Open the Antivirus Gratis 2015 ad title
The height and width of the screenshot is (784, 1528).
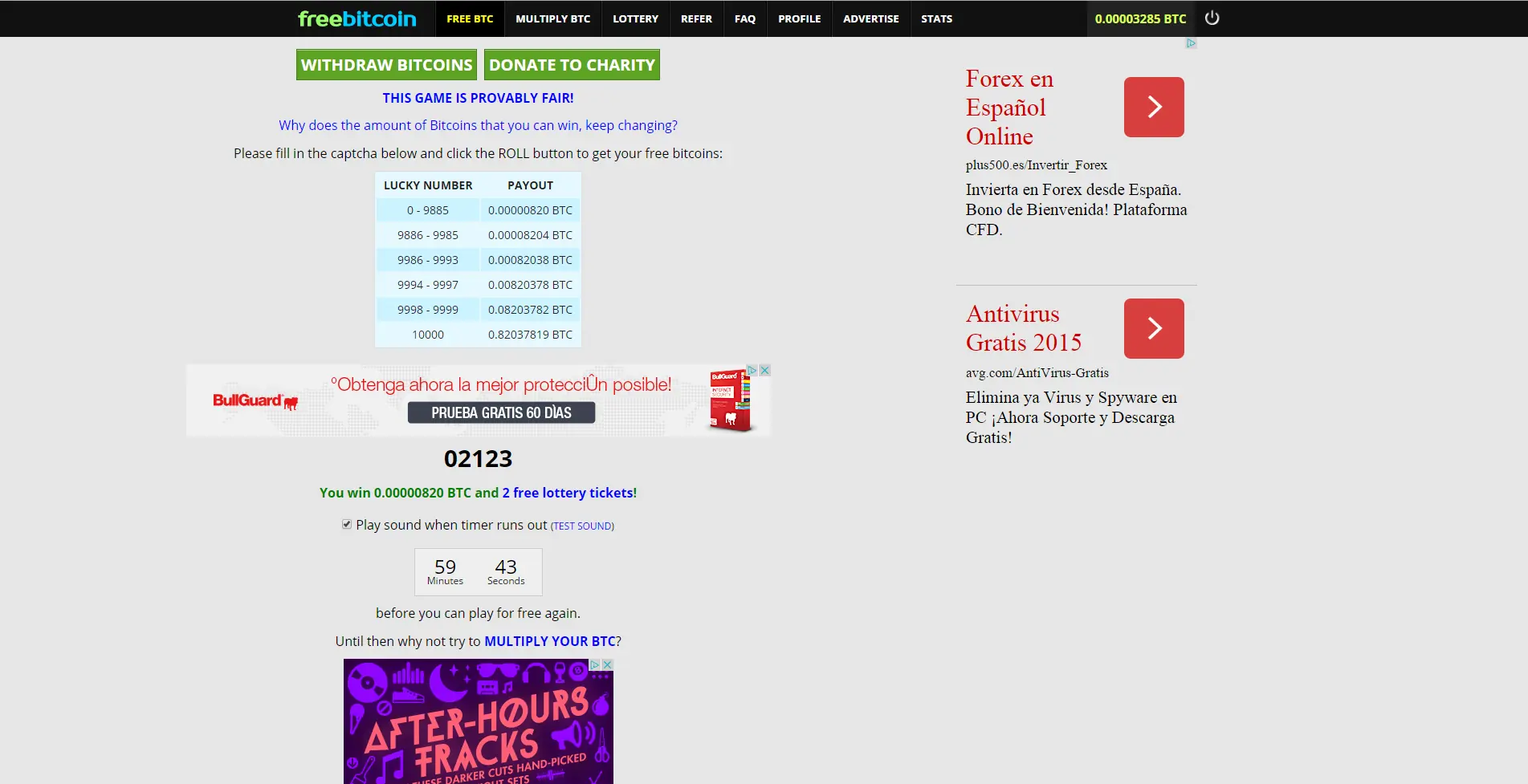coord(1024,328)
